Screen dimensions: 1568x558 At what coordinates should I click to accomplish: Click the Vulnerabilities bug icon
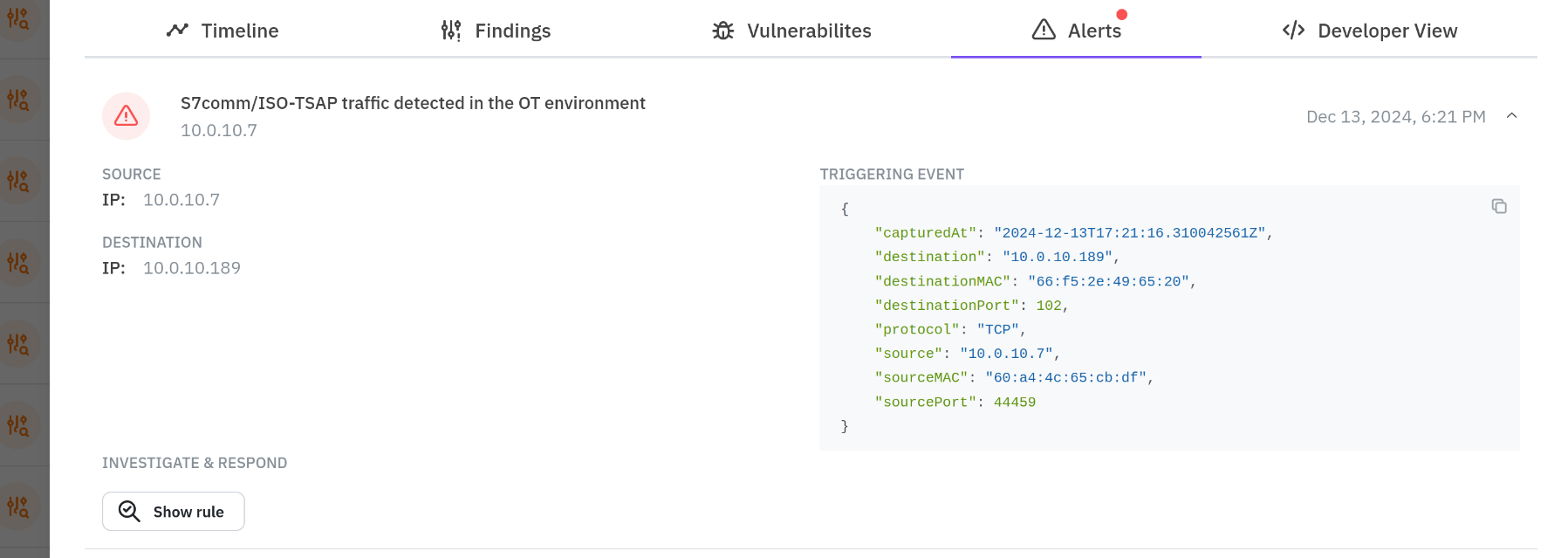723,31
